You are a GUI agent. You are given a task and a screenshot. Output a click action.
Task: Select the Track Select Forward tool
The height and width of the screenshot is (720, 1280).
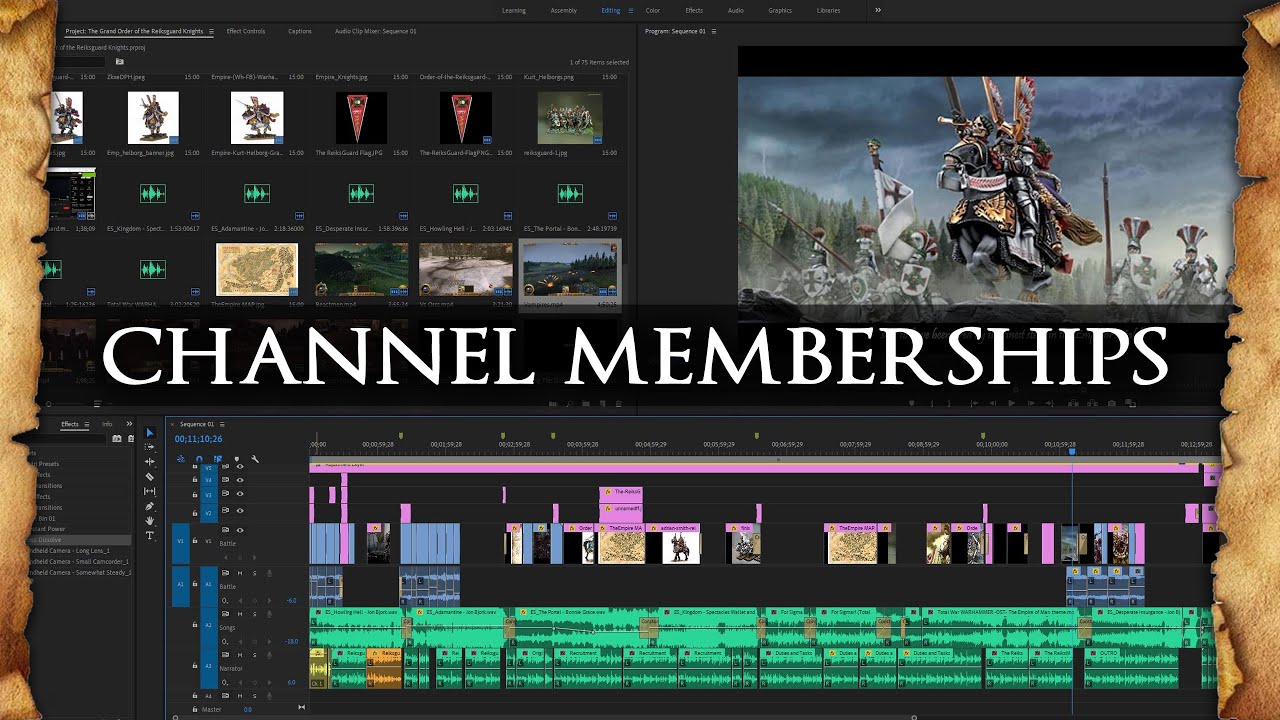(150, 447)
